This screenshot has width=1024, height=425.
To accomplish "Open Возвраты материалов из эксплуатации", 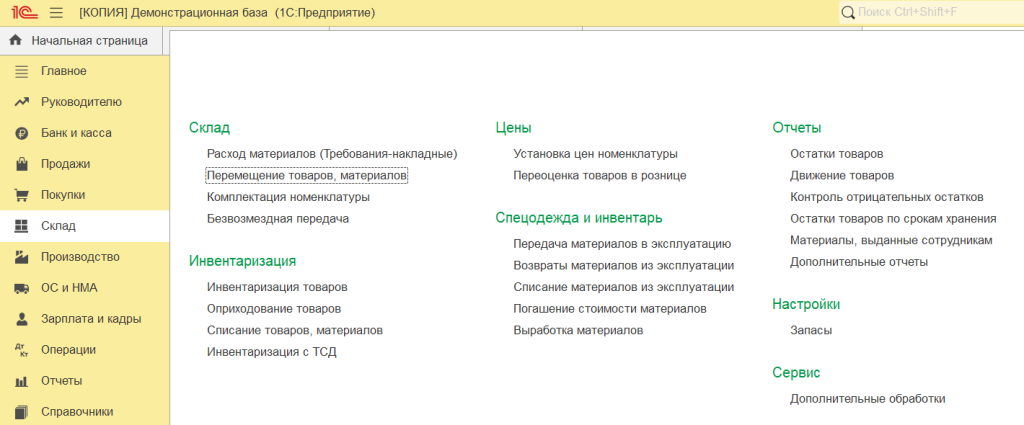I will (x=624, y=266).
